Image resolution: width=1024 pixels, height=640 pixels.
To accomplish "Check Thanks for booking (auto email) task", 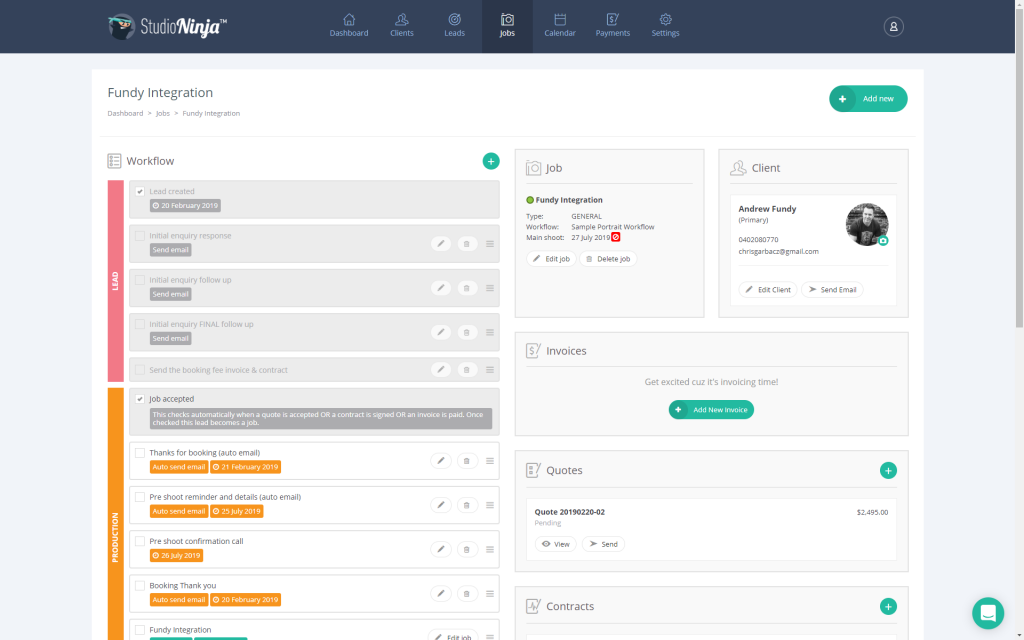I will (x=140, y=453).
